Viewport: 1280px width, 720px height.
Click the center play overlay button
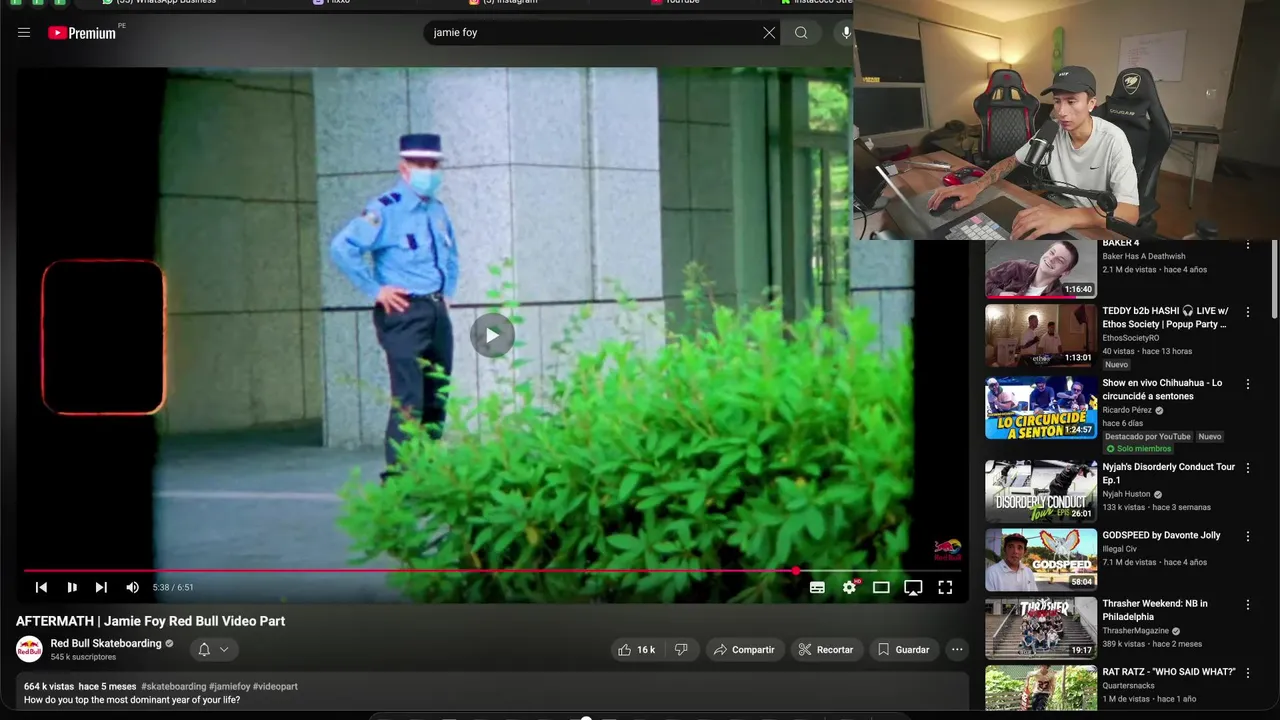click(492, 335)
